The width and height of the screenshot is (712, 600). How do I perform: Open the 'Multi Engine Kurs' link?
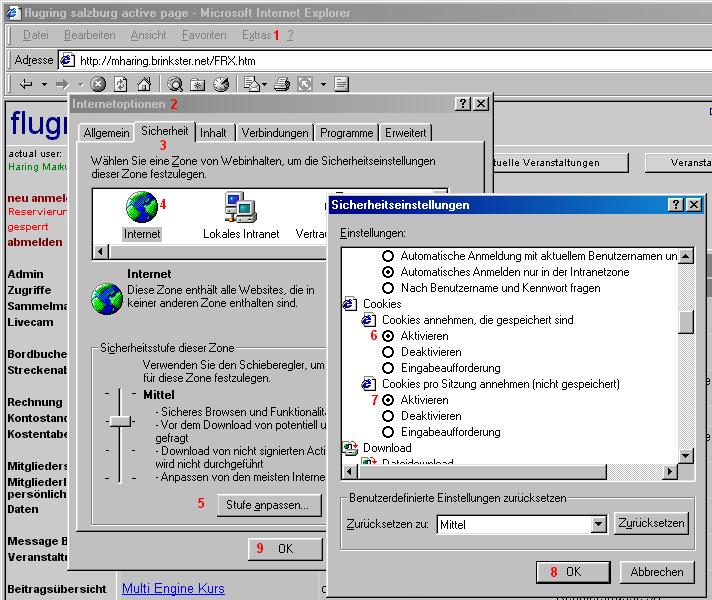(x=173, y=589)
